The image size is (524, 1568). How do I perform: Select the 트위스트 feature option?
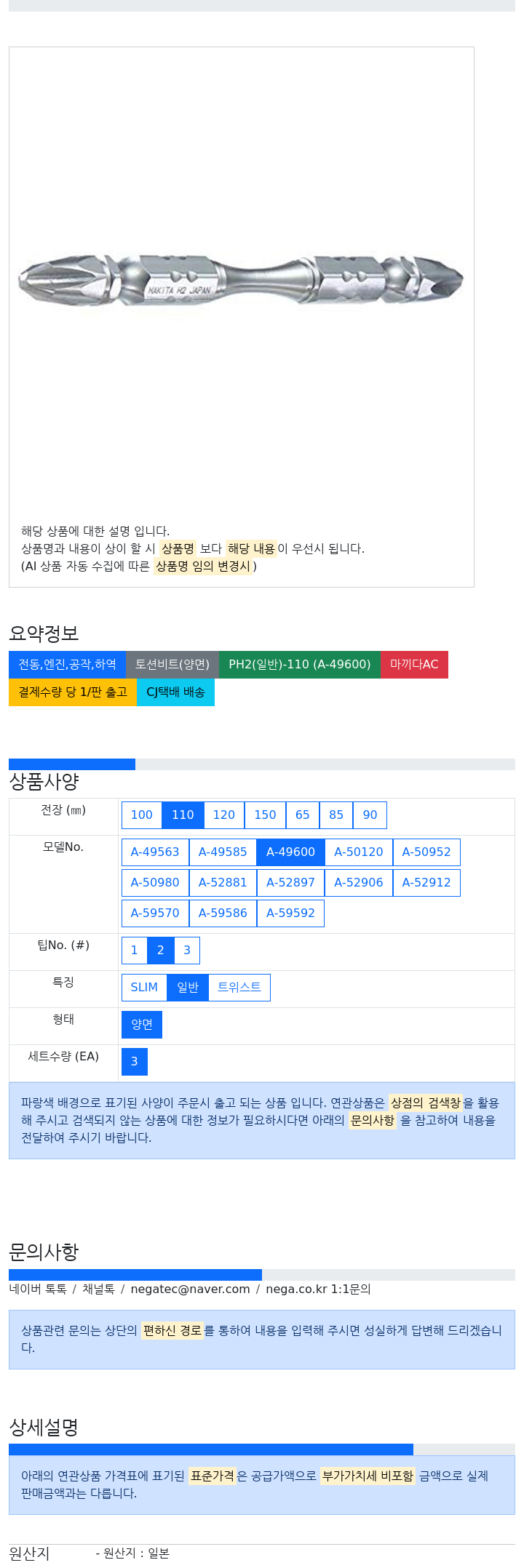[239, 988]
